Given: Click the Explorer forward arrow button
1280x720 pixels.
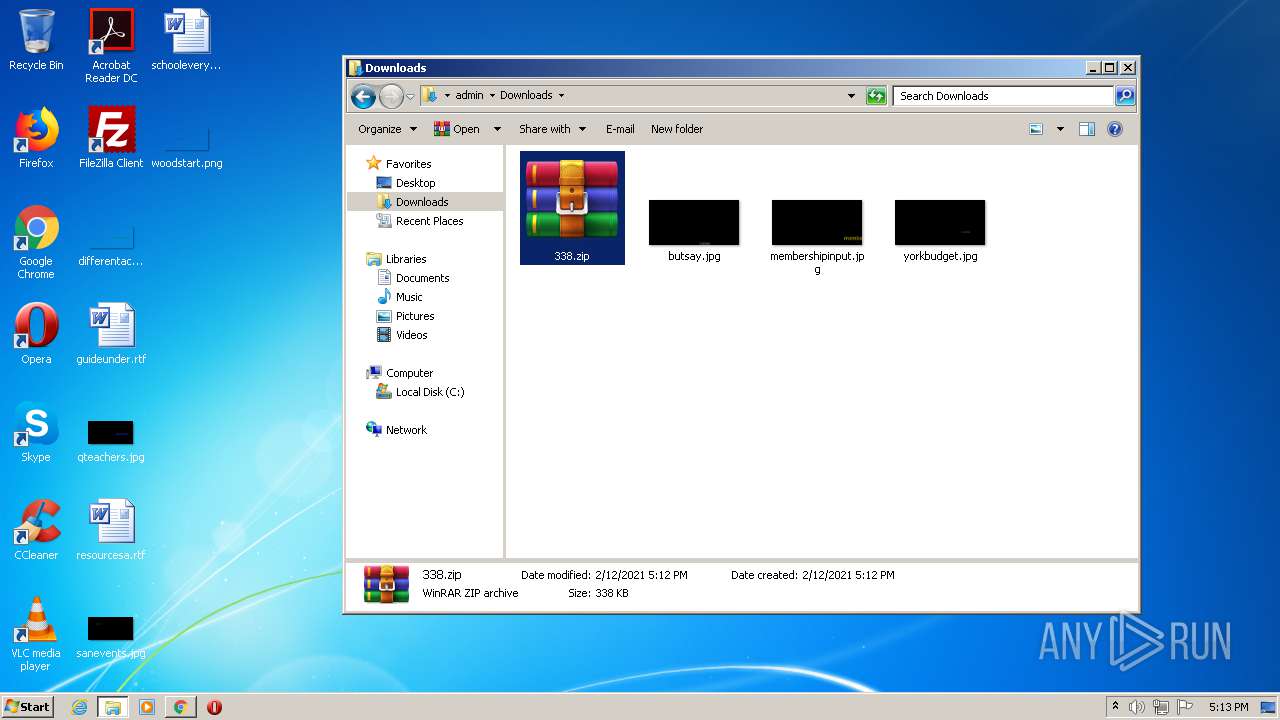Looking at the screenshot, I should [x=391, y=96].
